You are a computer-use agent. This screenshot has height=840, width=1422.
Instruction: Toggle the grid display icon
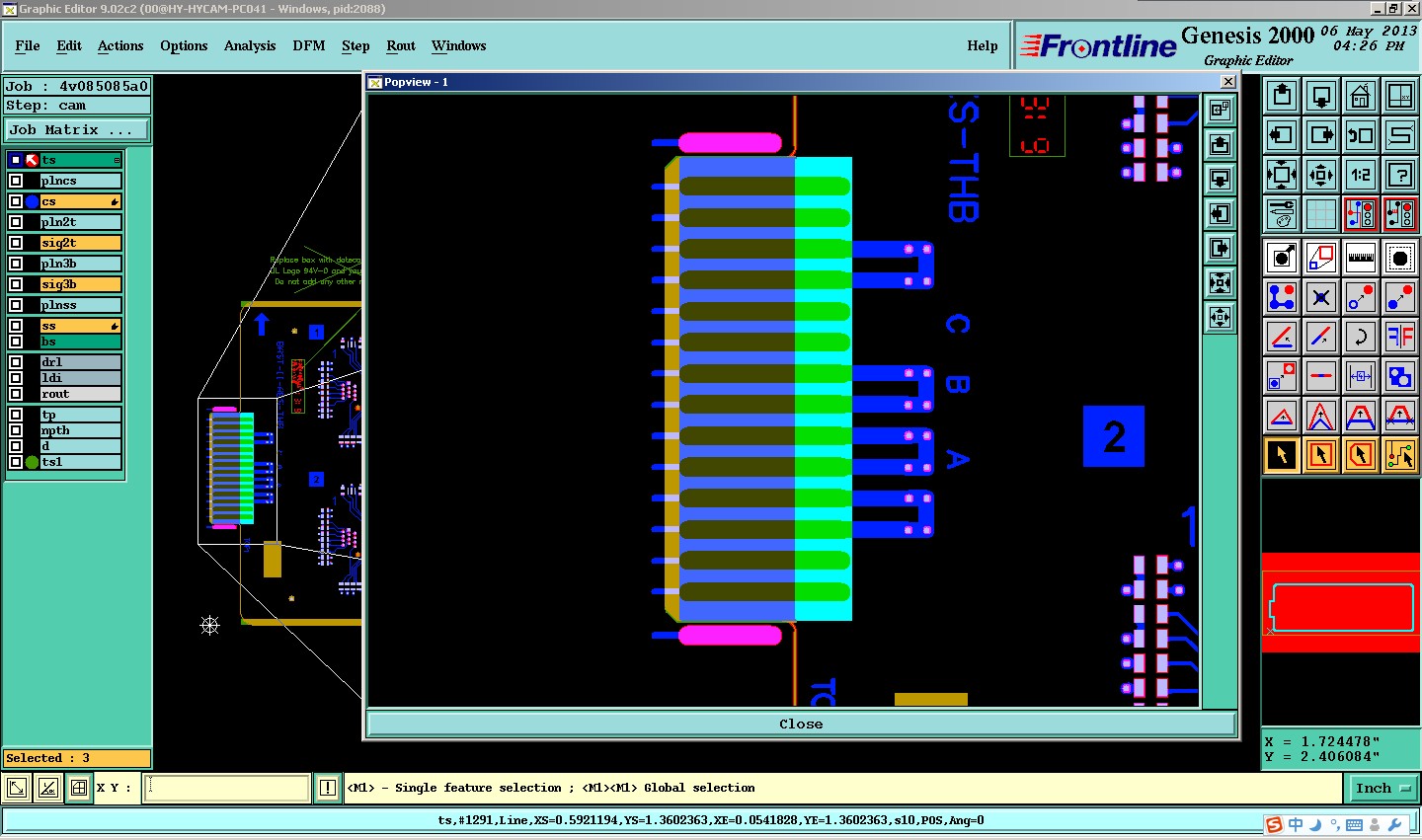tap(1321, 214)
